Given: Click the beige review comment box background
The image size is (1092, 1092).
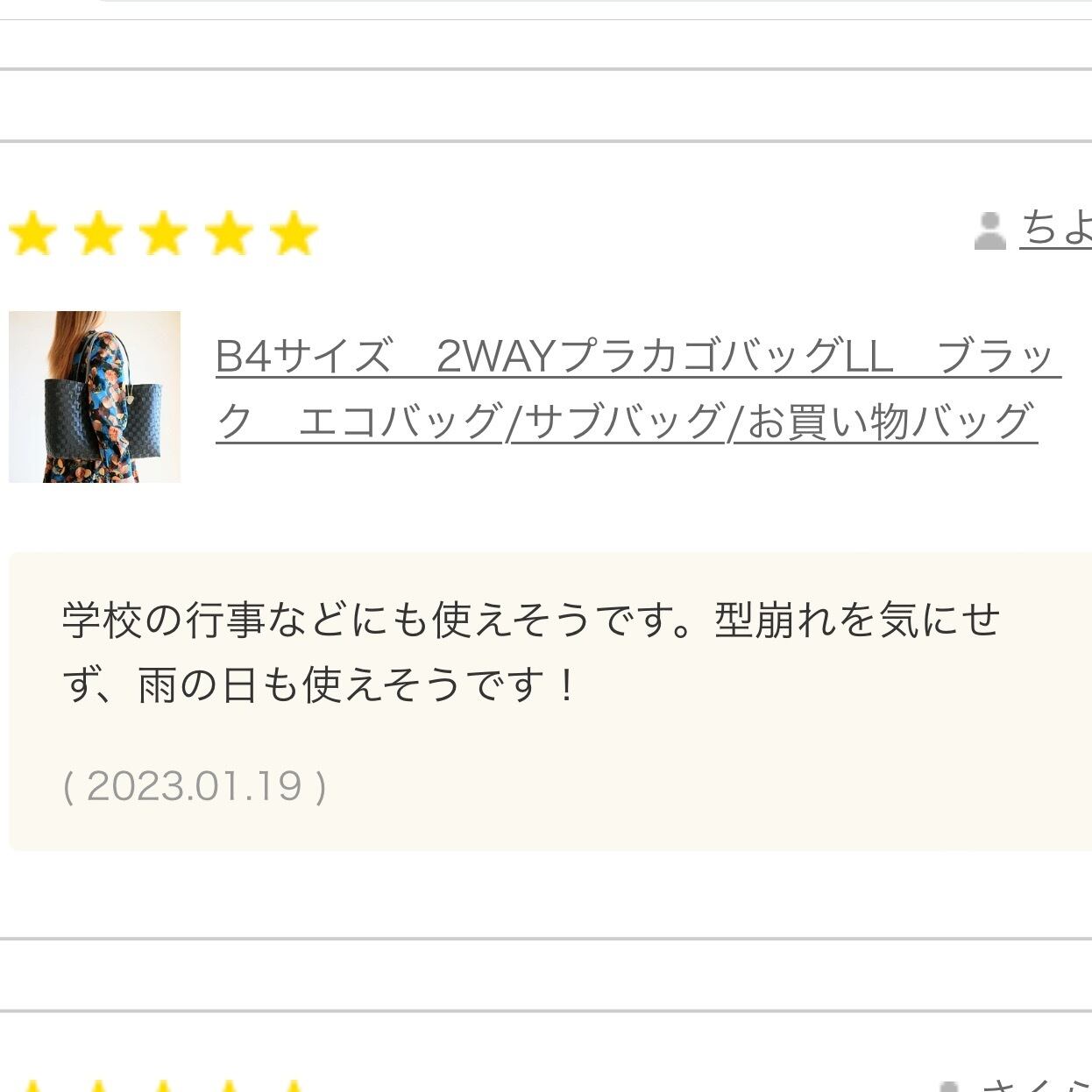Looking at the screenshot, I should click(550, 701).
